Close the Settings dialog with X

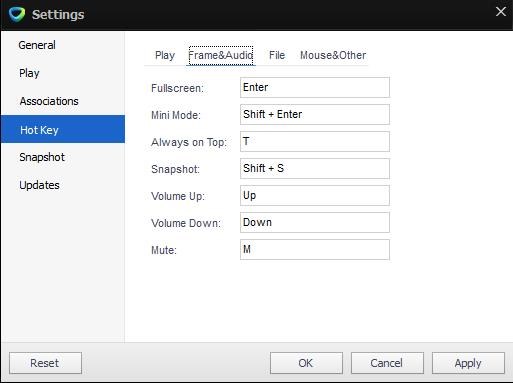(501, 12)
